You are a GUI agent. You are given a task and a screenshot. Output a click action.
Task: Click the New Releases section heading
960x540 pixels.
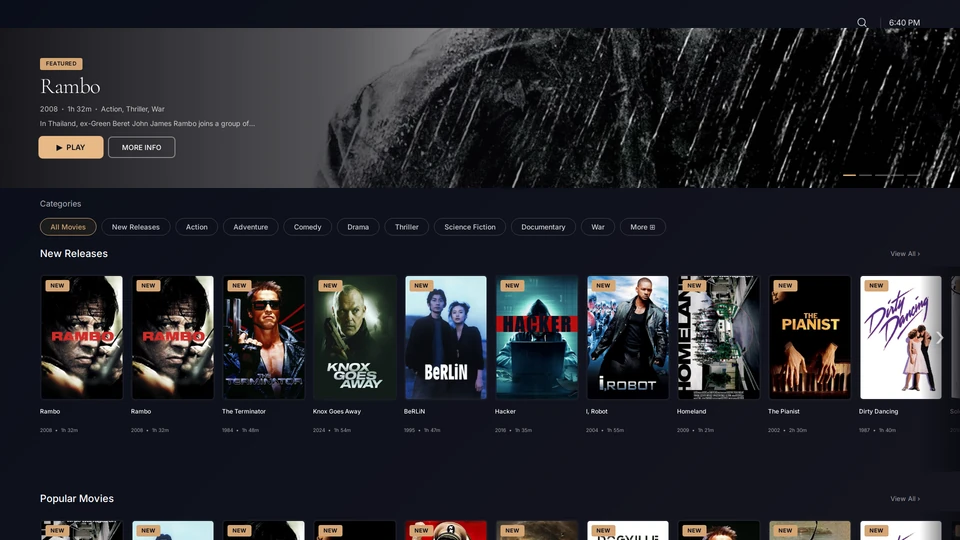click(x=73, y=253)
